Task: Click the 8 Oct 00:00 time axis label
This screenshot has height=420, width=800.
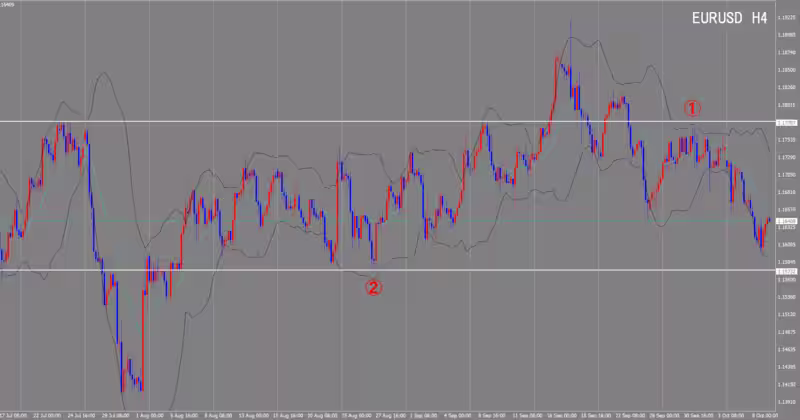Action: (x=765, y=412)
